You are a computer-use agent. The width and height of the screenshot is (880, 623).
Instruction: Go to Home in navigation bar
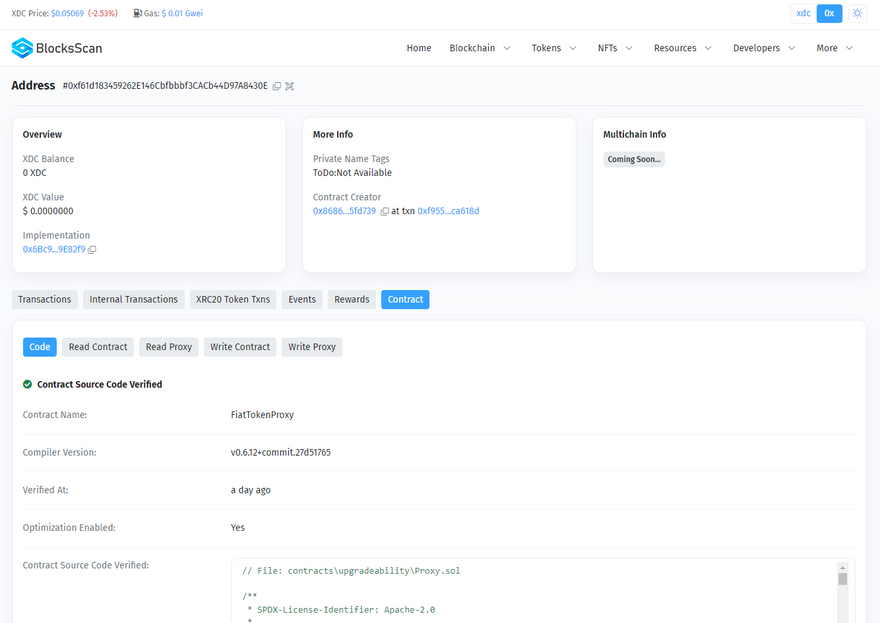(x=419, y=48)
